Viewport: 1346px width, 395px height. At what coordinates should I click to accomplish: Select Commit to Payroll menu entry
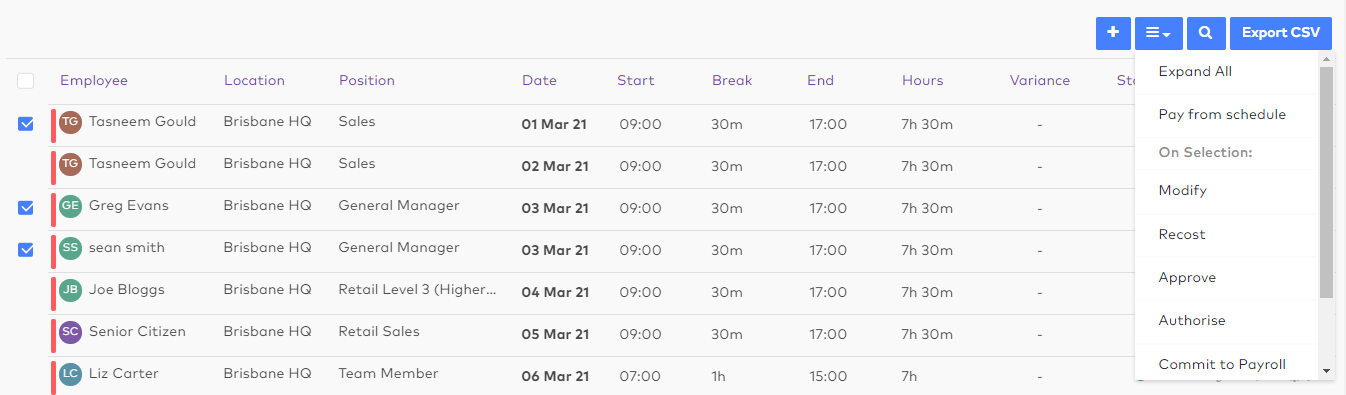[1222, 364]
